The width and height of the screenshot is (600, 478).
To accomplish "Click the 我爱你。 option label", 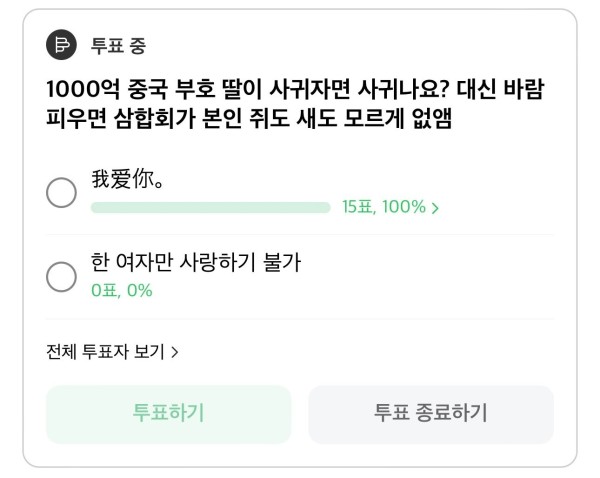I will tap(128, 179).
